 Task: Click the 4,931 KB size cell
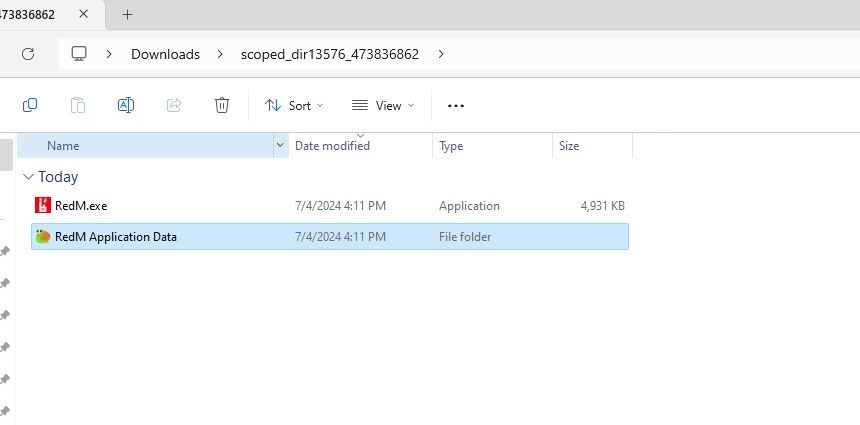(602, 206)
